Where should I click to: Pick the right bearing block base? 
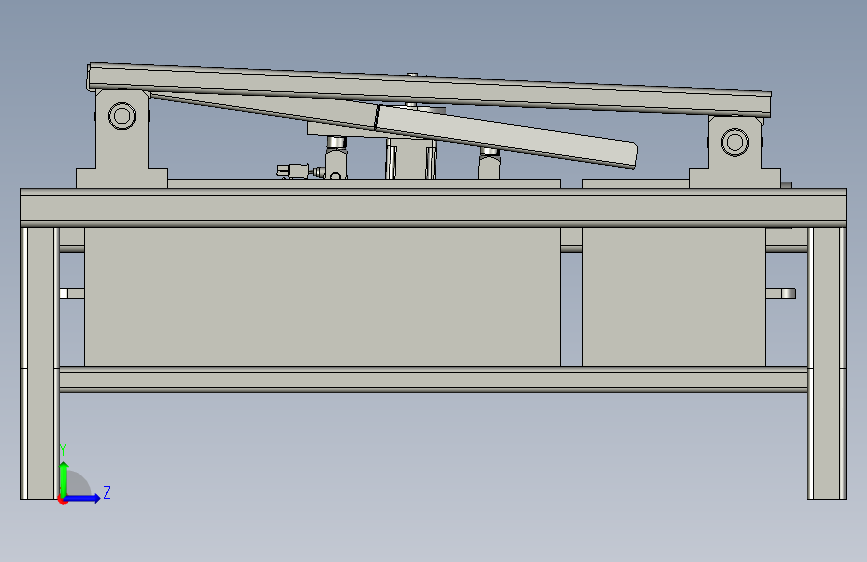pos(735,178)
